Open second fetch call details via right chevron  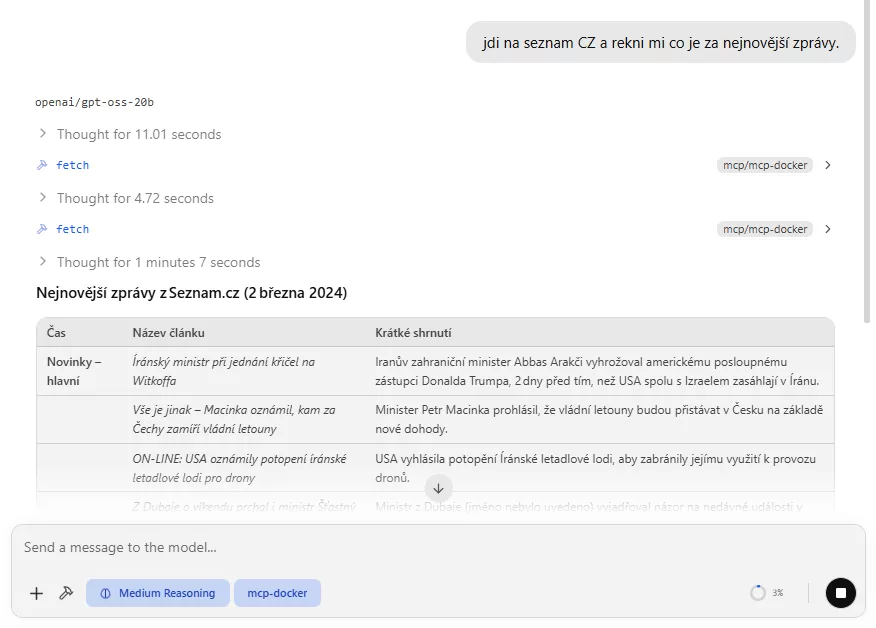click(827, 229)
